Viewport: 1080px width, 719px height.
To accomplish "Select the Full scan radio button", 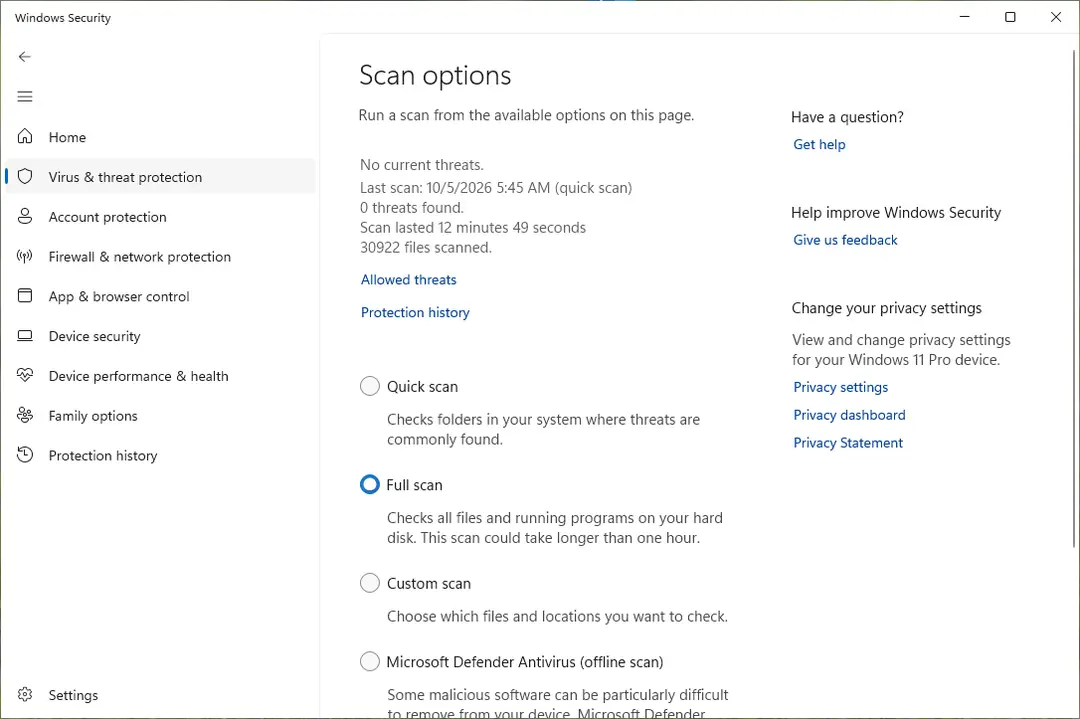I will pos(370,485).
